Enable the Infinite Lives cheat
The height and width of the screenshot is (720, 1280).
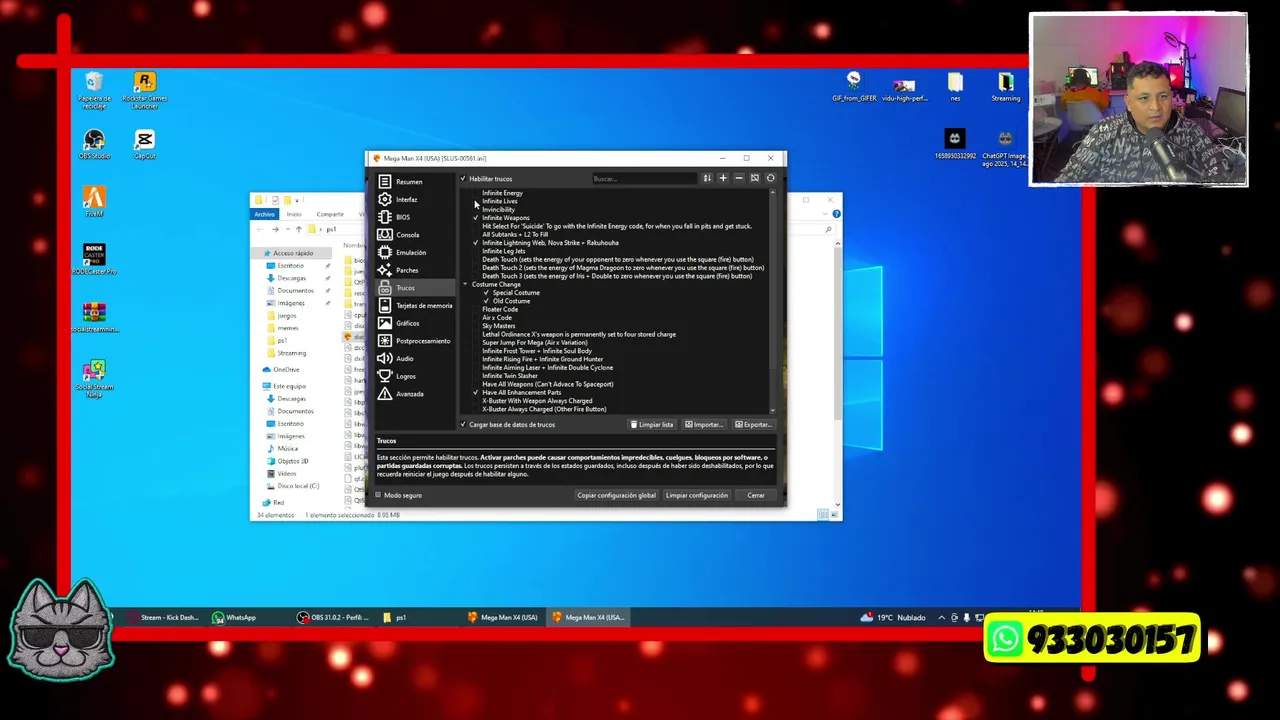click(476, 201)
